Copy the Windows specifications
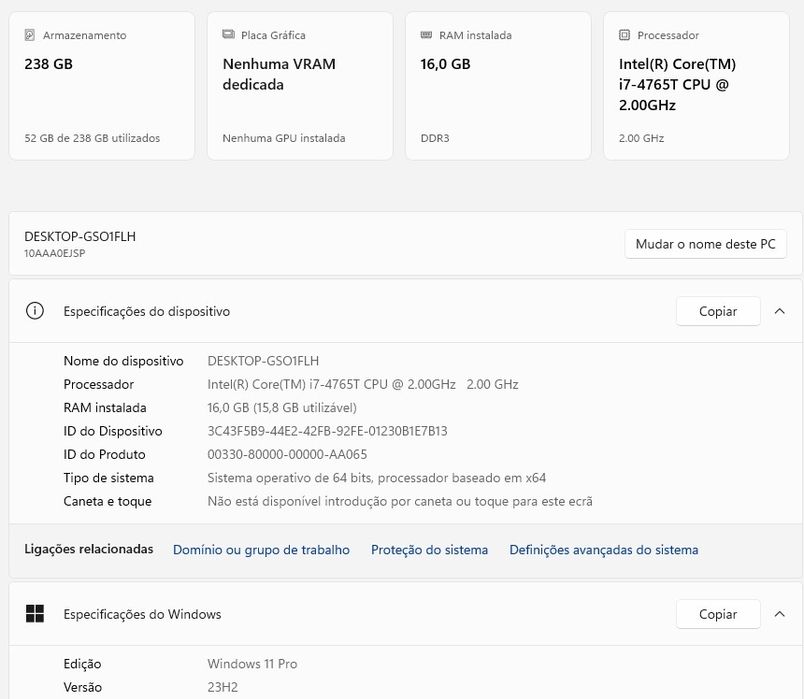 pos(717,614)
